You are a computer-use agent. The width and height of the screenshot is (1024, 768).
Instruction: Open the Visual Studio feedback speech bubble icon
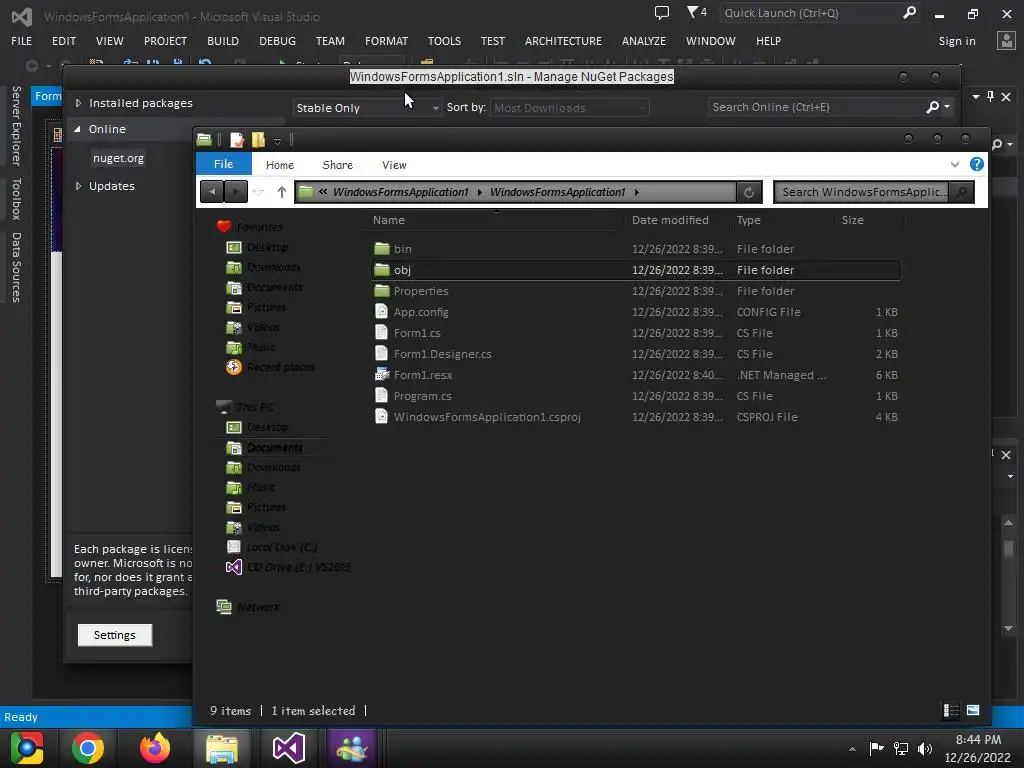[x=662, y=12]
